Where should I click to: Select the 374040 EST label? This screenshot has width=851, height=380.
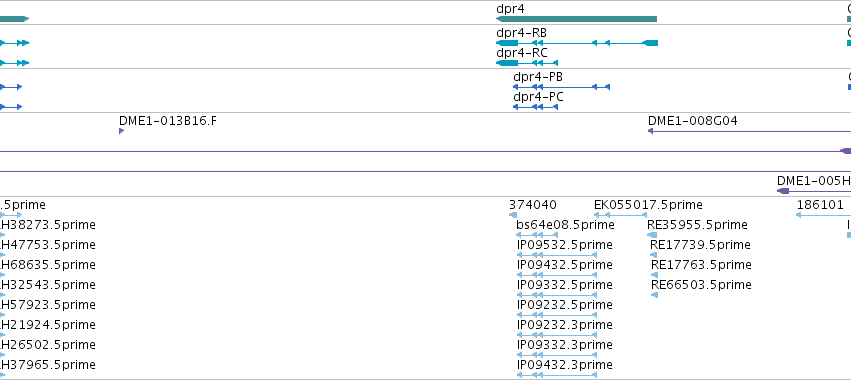[x=532, y=205]
